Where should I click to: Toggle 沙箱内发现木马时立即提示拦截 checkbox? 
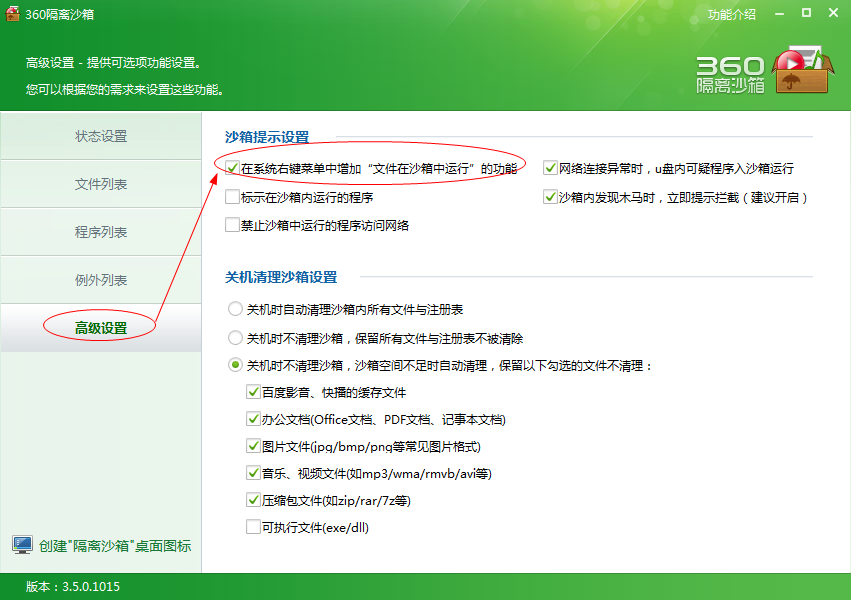(x=550, y=197)
